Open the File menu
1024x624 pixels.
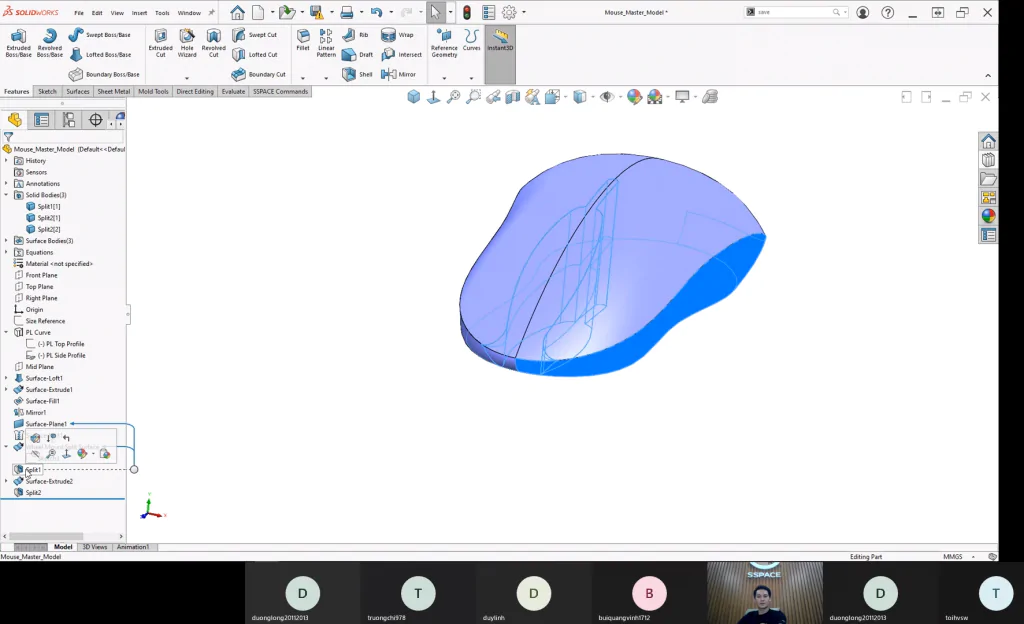click(x=79, y=13)
